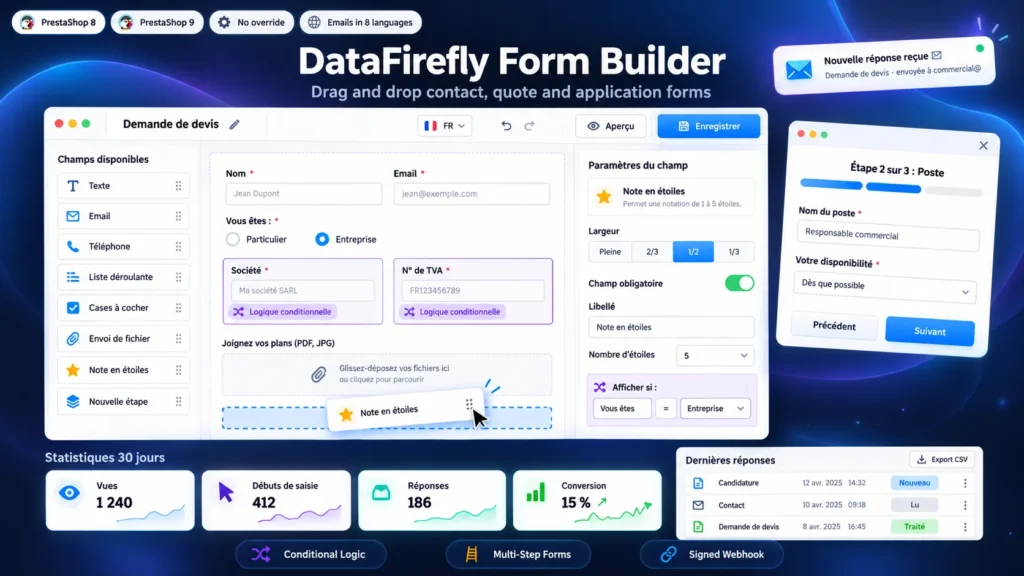Select the Particulier radio option
This screenshot has height=576, width=1024.
point(232,239)
